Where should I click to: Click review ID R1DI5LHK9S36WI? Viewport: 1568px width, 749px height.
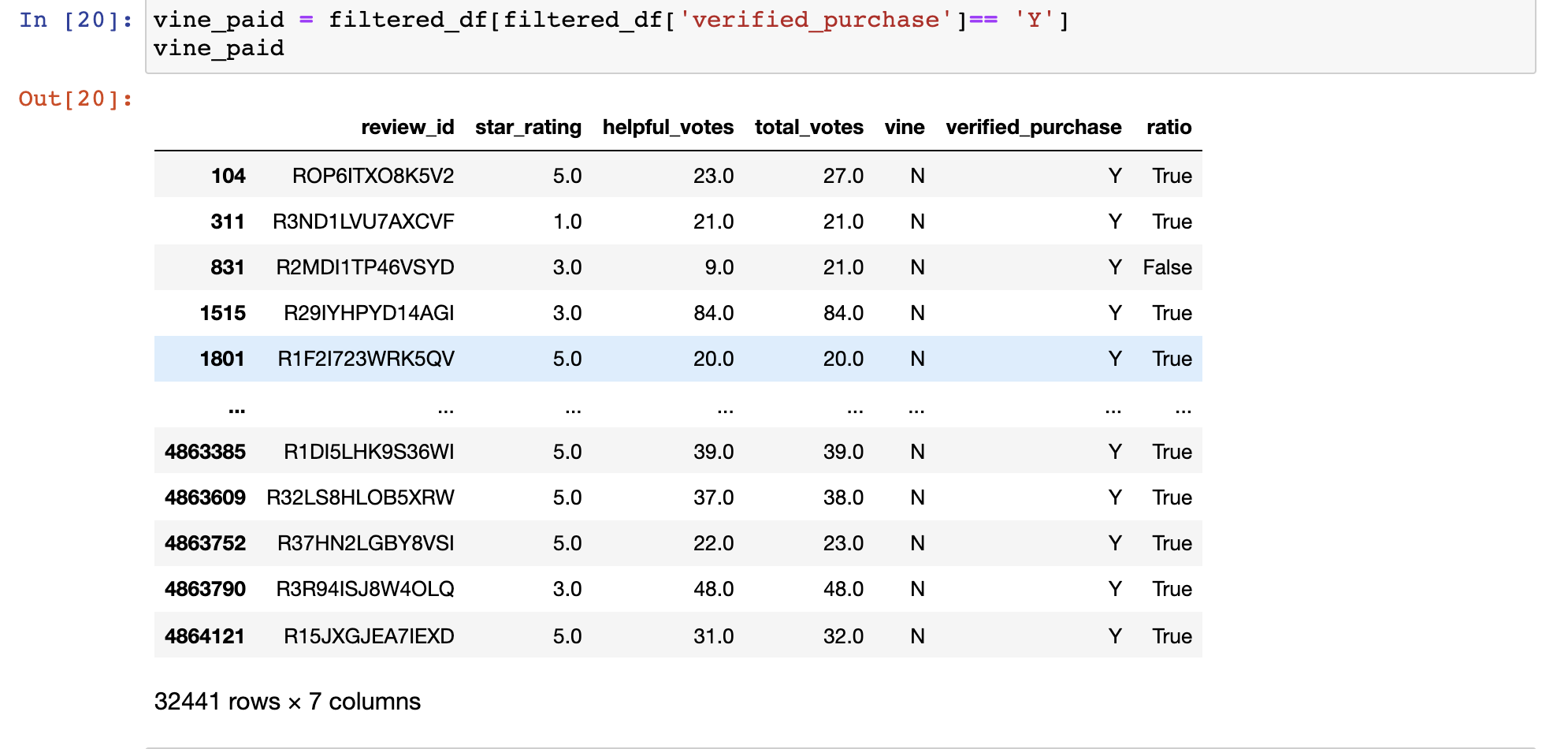(369, 452)
